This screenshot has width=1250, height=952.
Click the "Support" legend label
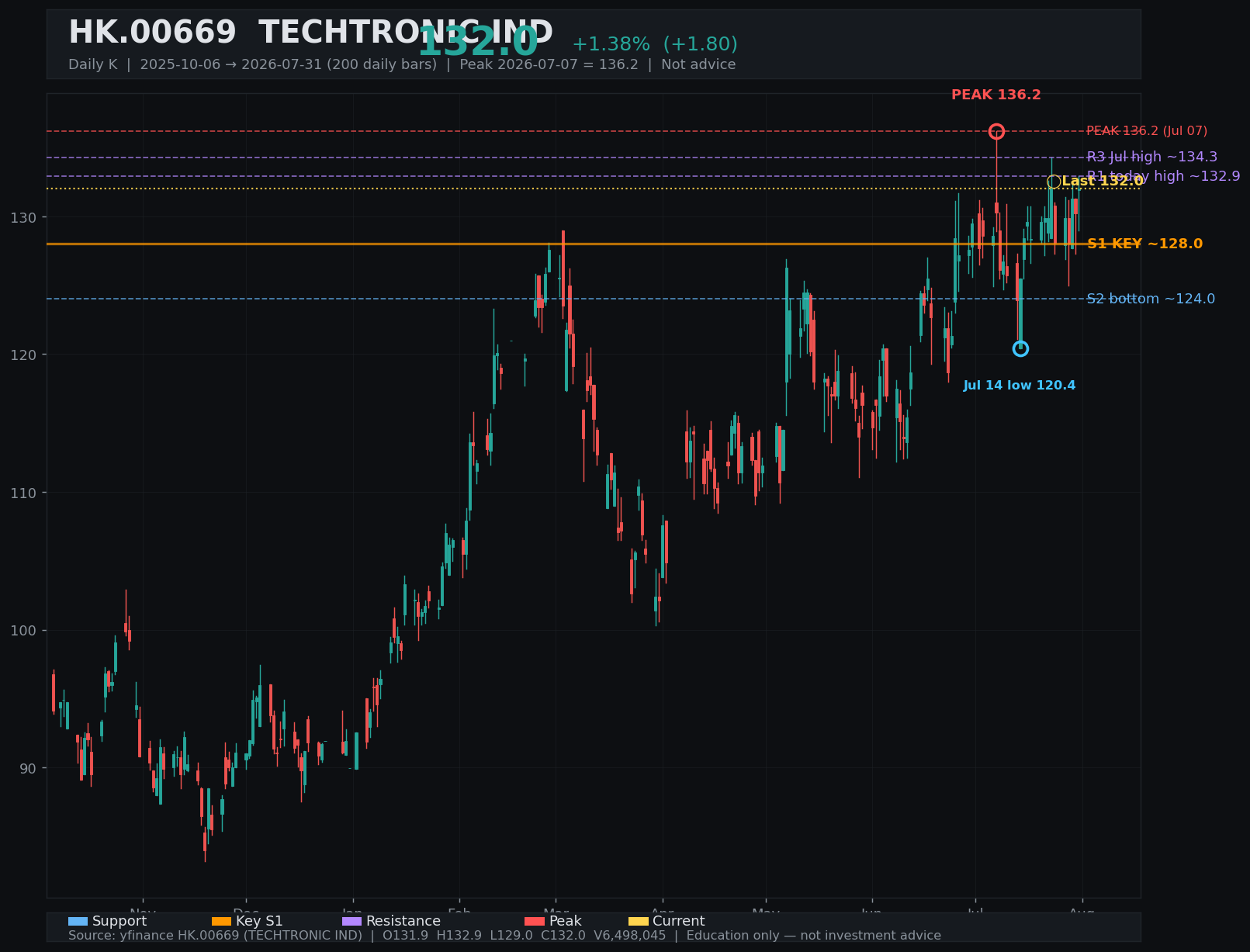[119, 921]
